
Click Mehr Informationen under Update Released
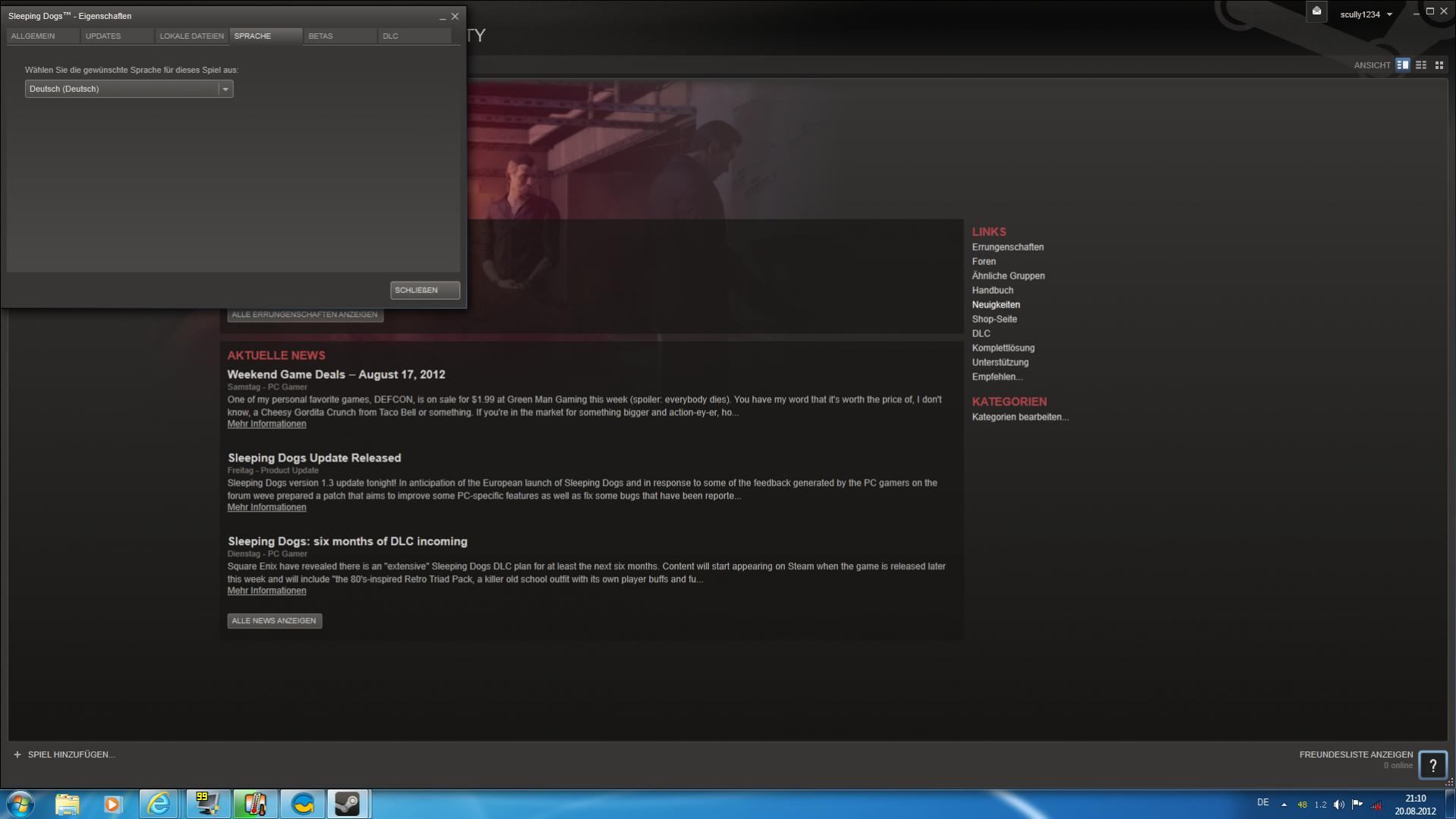[266, 508]
